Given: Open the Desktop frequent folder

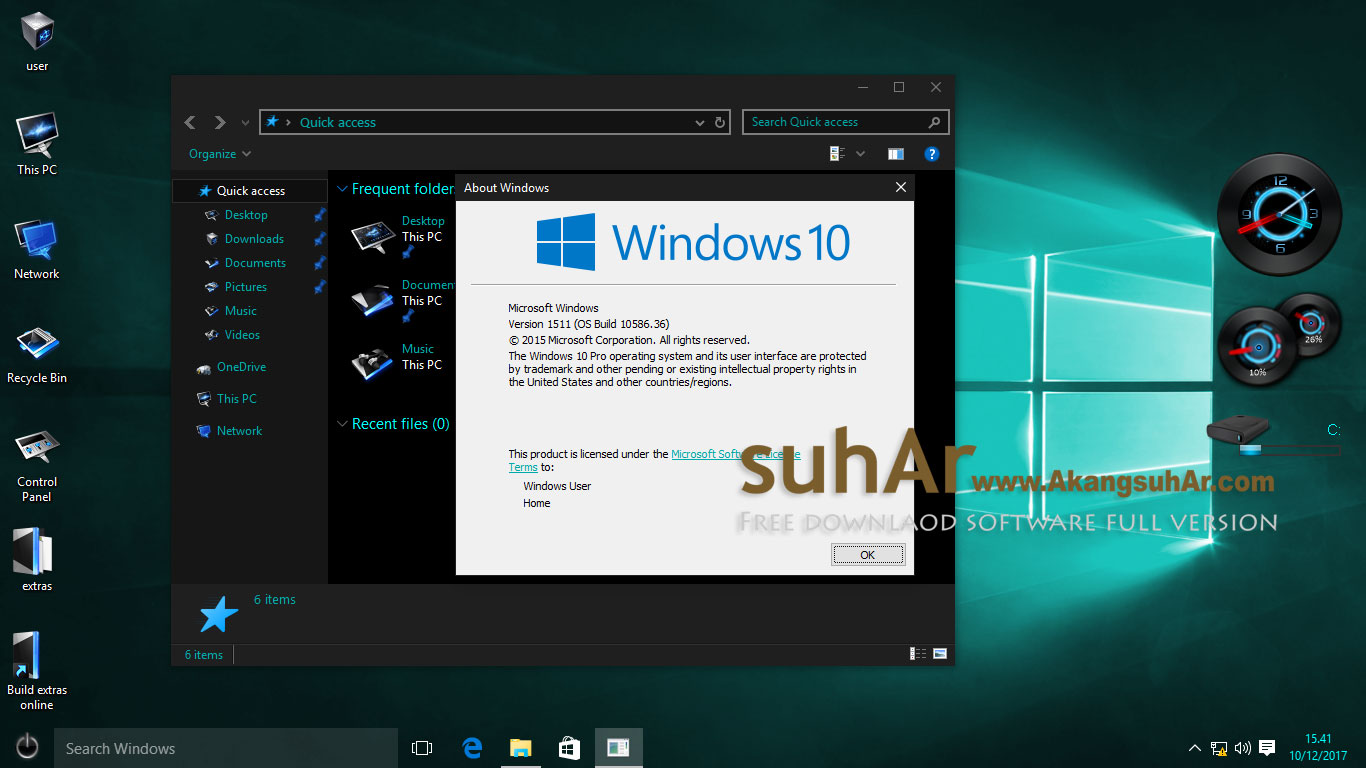Looking at the screenshot, I should tap(400, 236).
